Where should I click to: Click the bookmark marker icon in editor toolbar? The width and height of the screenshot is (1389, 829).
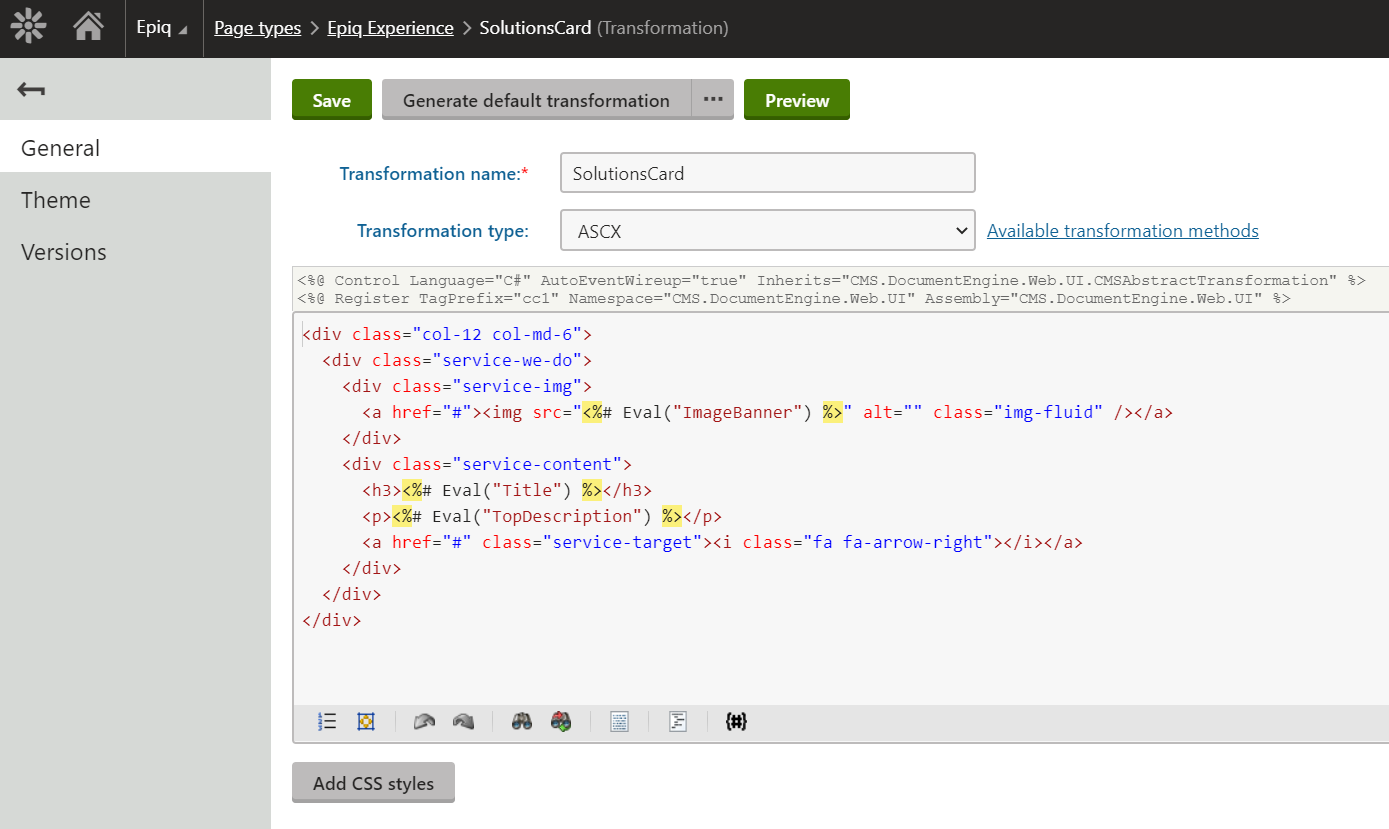(366, 721)
